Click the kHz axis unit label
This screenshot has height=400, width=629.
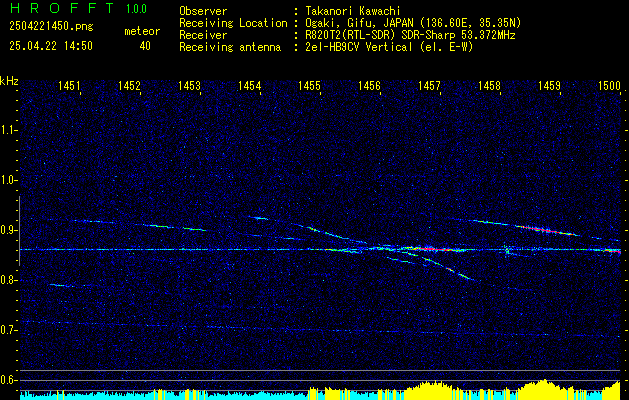click(9, 81)
